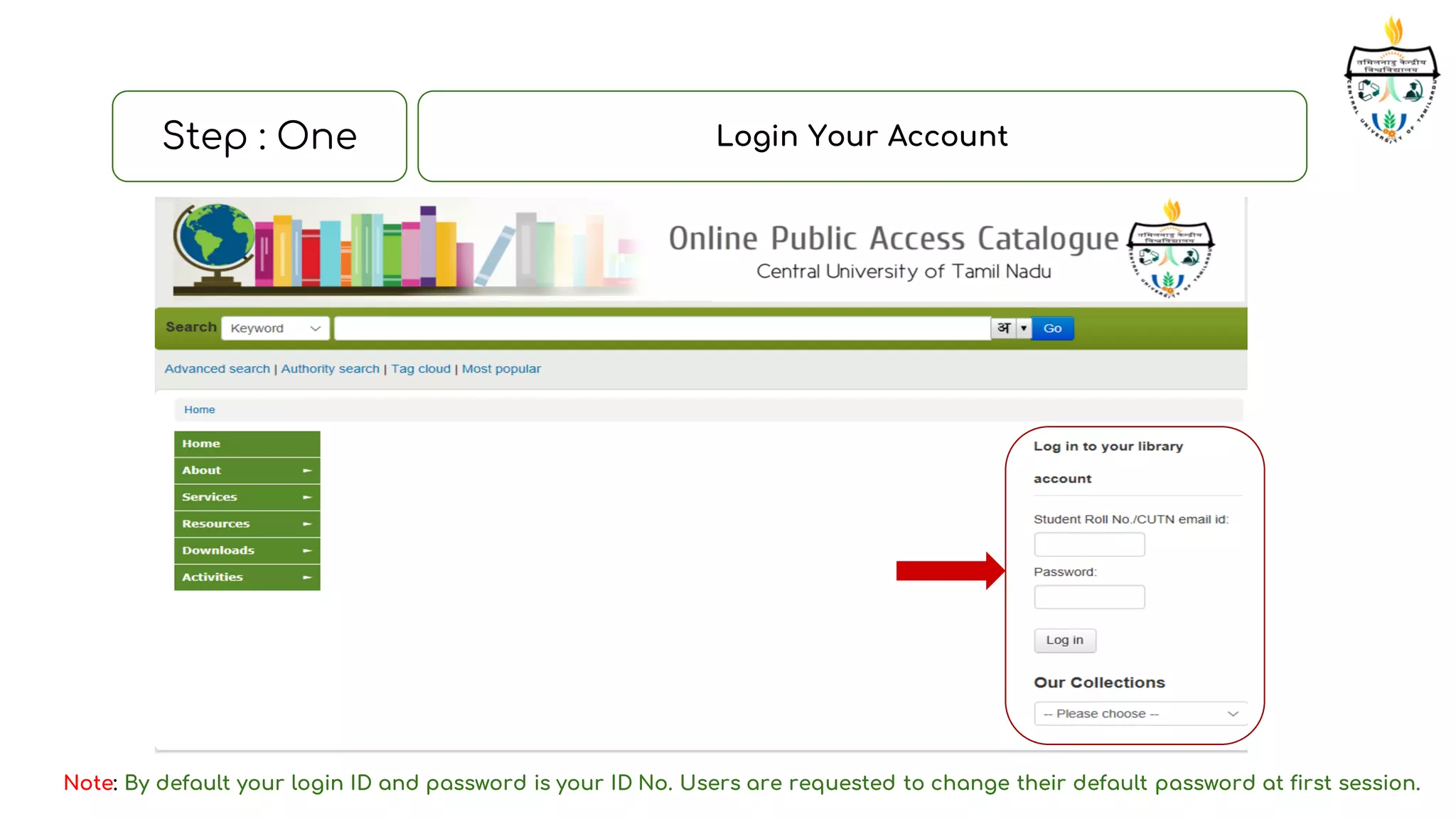Open the Keyword search type dropdown
Image resolution: width=1456 pixels, height=819 pixels.
click(x=275, y=328)
